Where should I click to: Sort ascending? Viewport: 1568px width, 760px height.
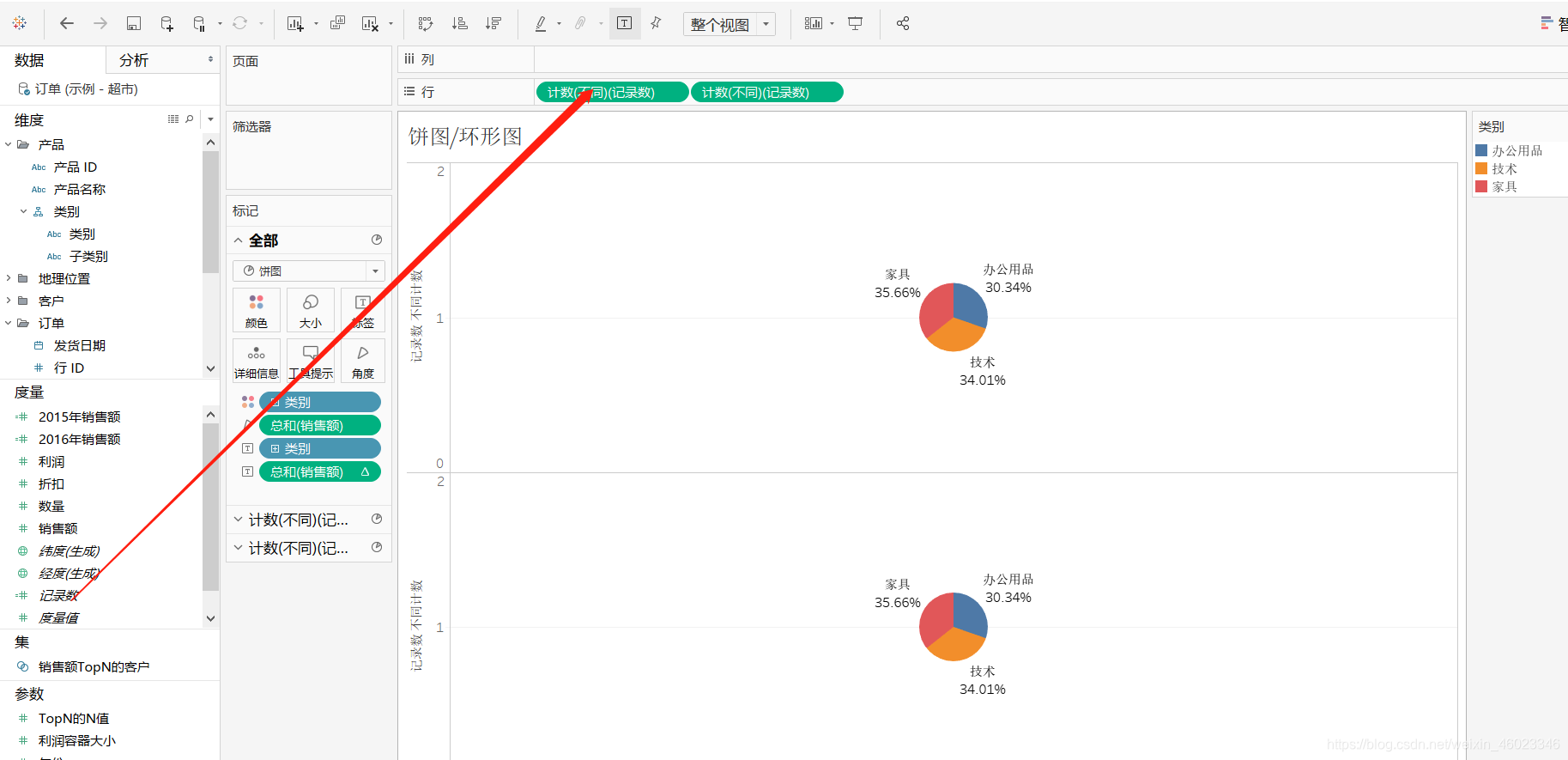[460, 23]
